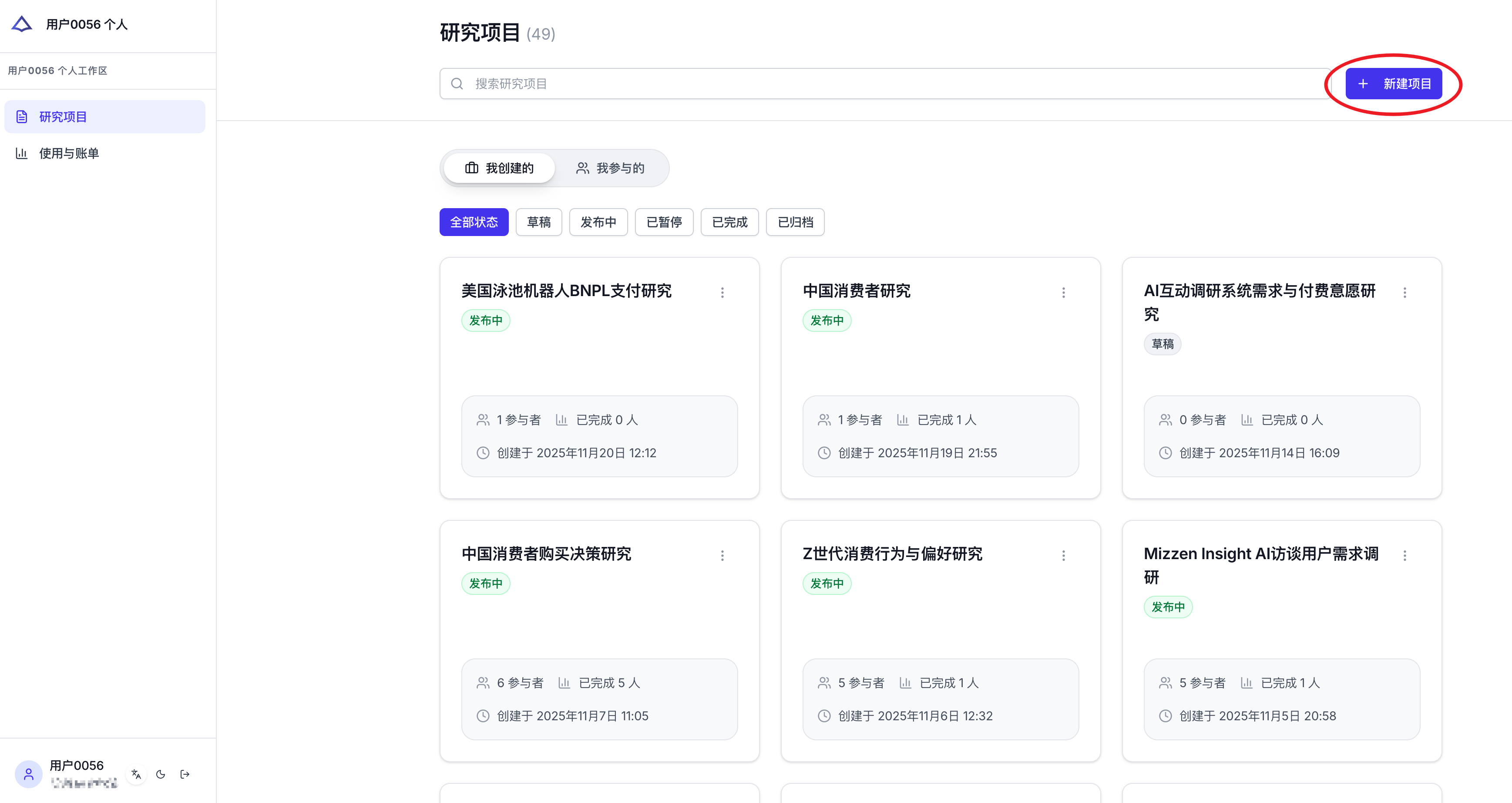The image size is (1512, 803).
Task: Open more menu for 中国消费者购买决策研究
Action: point(722,555)
